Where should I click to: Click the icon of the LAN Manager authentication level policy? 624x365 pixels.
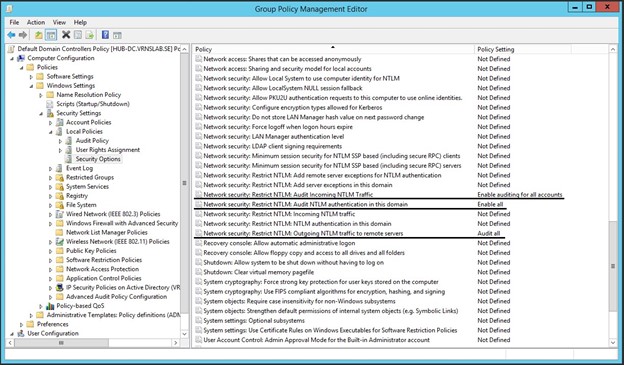(x=199, y=137)
